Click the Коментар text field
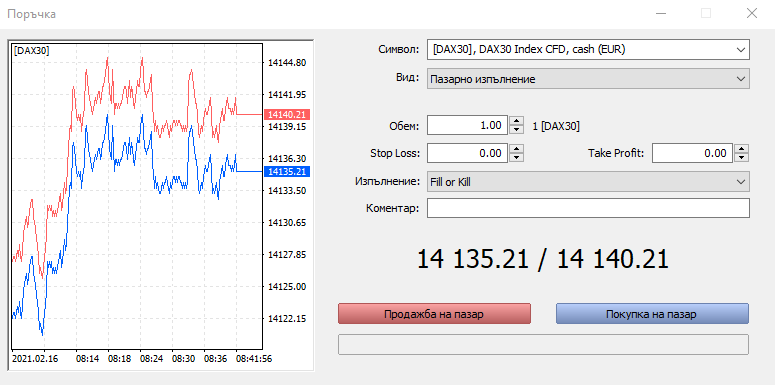Image resolution: width=775 pixels, height=385 pixels. 588,208
